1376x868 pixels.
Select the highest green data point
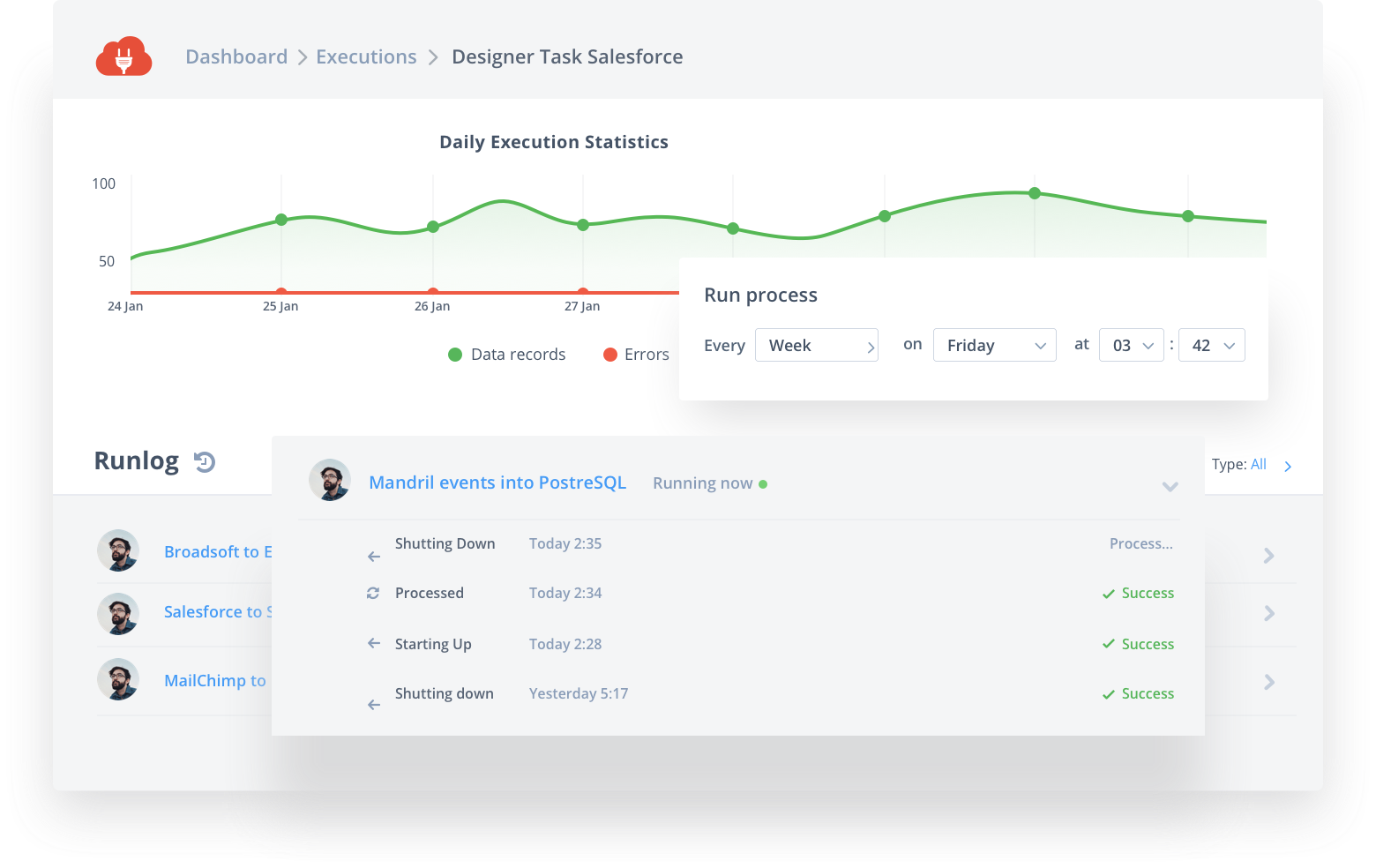(1035, 193)
